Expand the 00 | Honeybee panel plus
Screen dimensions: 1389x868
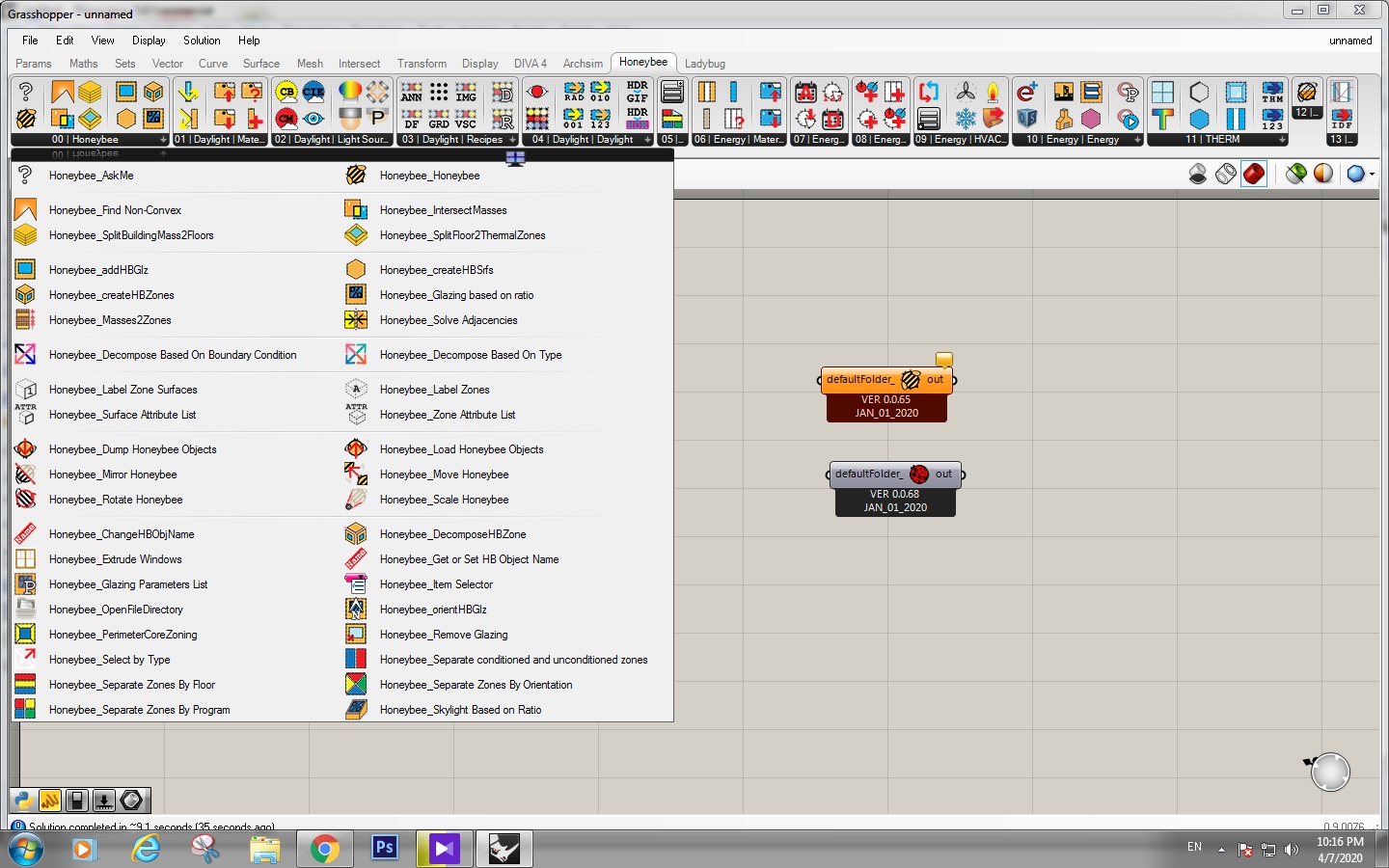[163, 140]
